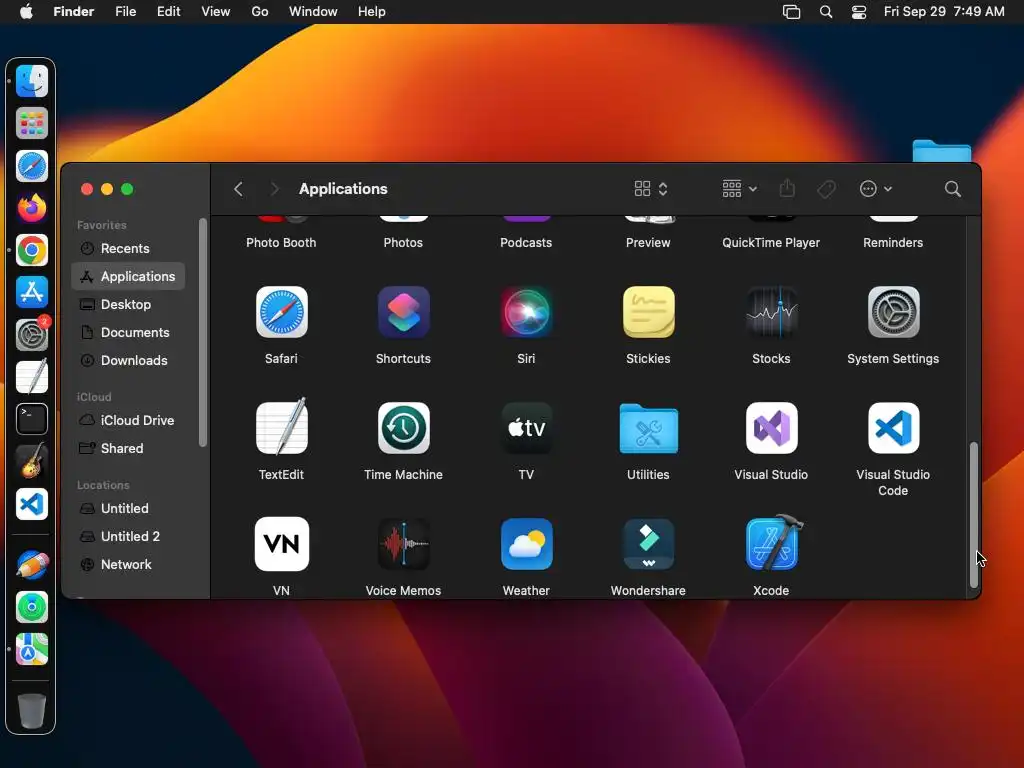Open Terminal from the Dock
The image size is (1024, 768).
(x=31, y=419)
